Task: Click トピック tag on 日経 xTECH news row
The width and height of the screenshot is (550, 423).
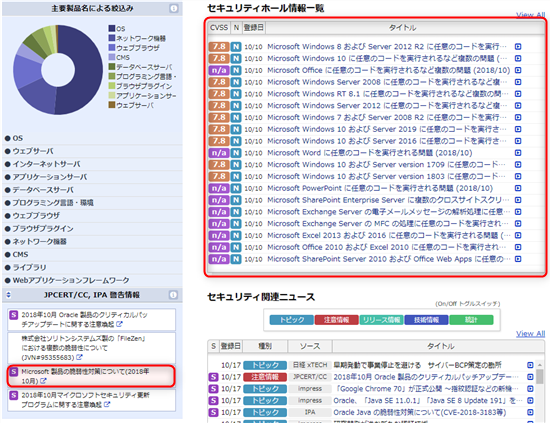Action: coord(265,365)
